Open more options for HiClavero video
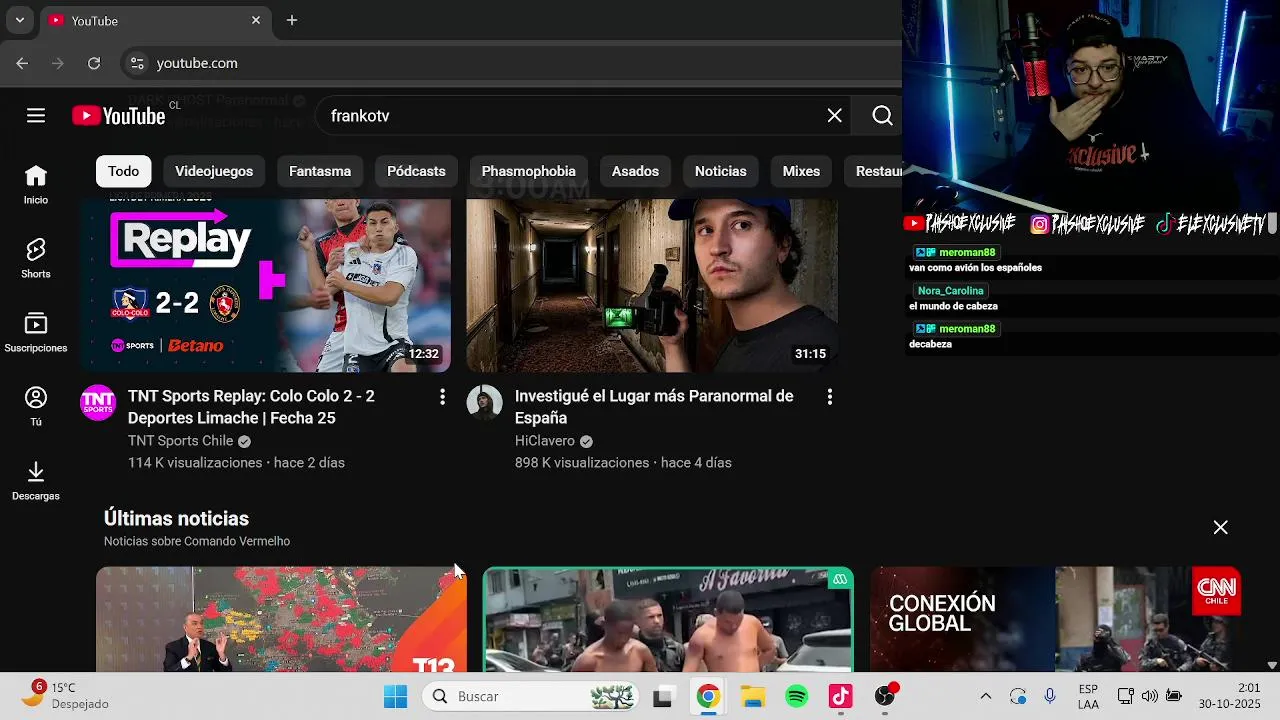Image resolution: width=1280 pixels, height=720 pixels. pyautogui.click(x=829, y=397)
